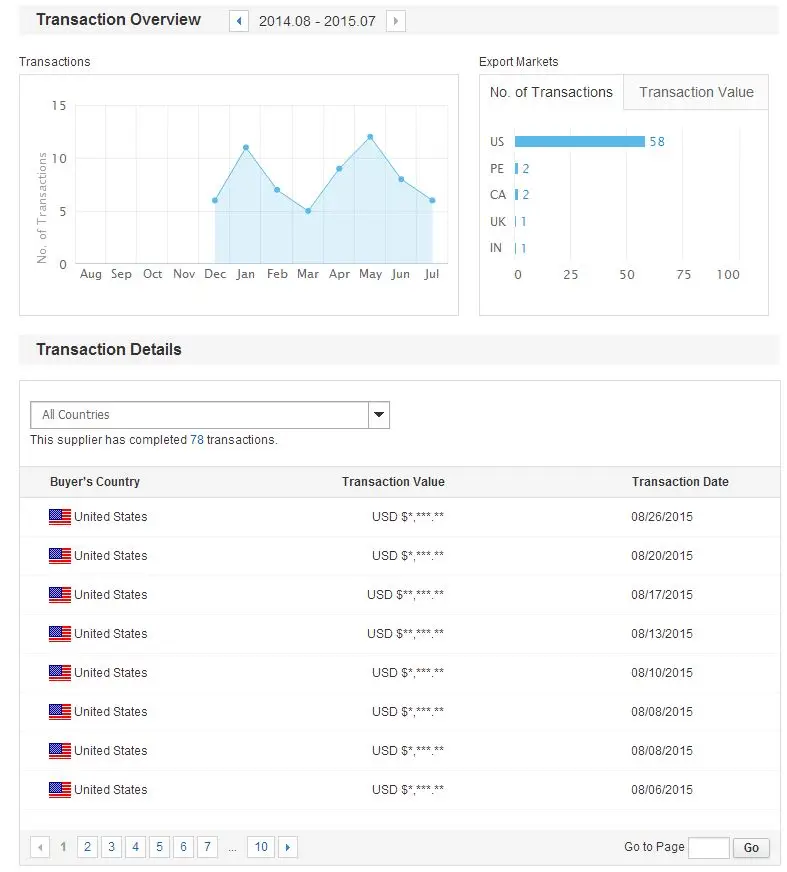Click US flag in 08/26/2015 transaction row
The image size is (787, 872).
tap(60, 517)
